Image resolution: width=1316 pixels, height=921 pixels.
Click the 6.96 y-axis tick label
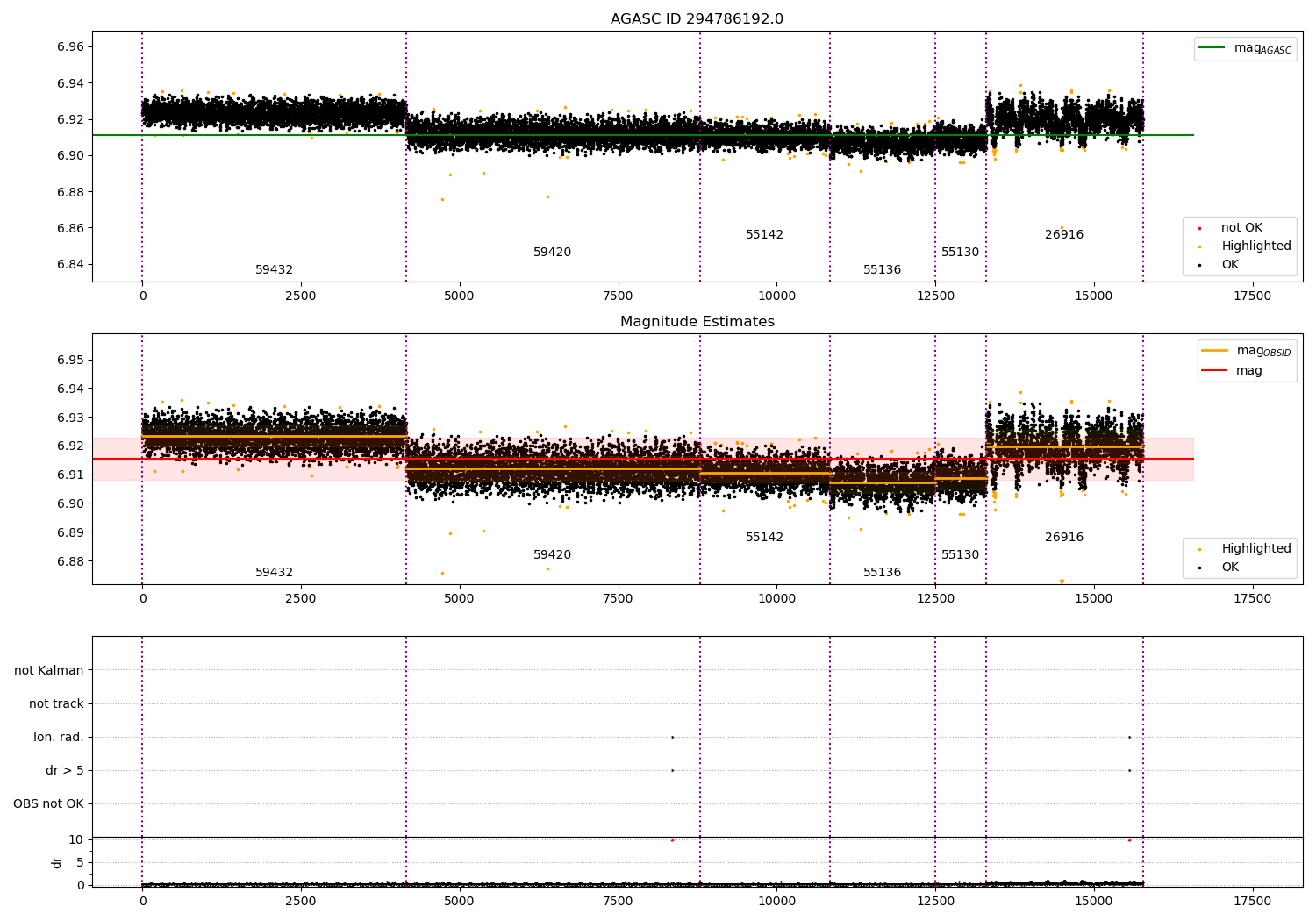tap(70, 46)
